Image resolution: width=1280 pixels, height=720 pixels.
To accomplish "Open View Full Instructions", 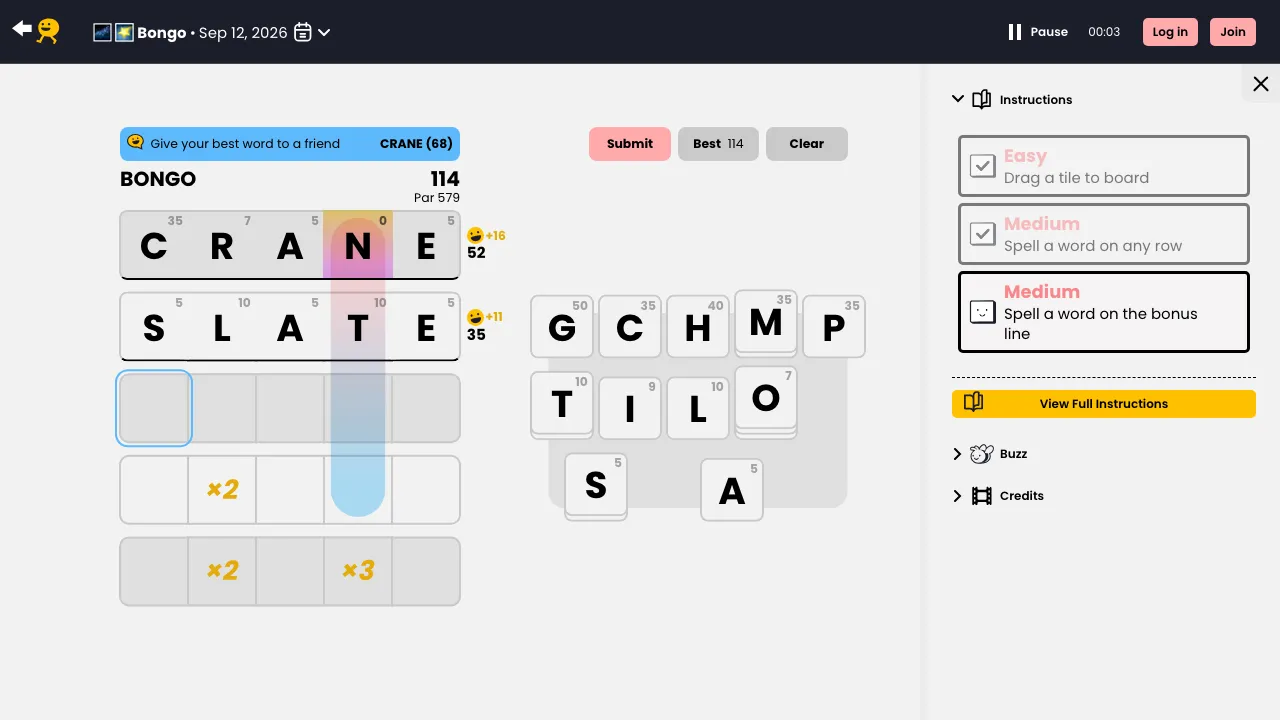I will tap(1104, 404).
